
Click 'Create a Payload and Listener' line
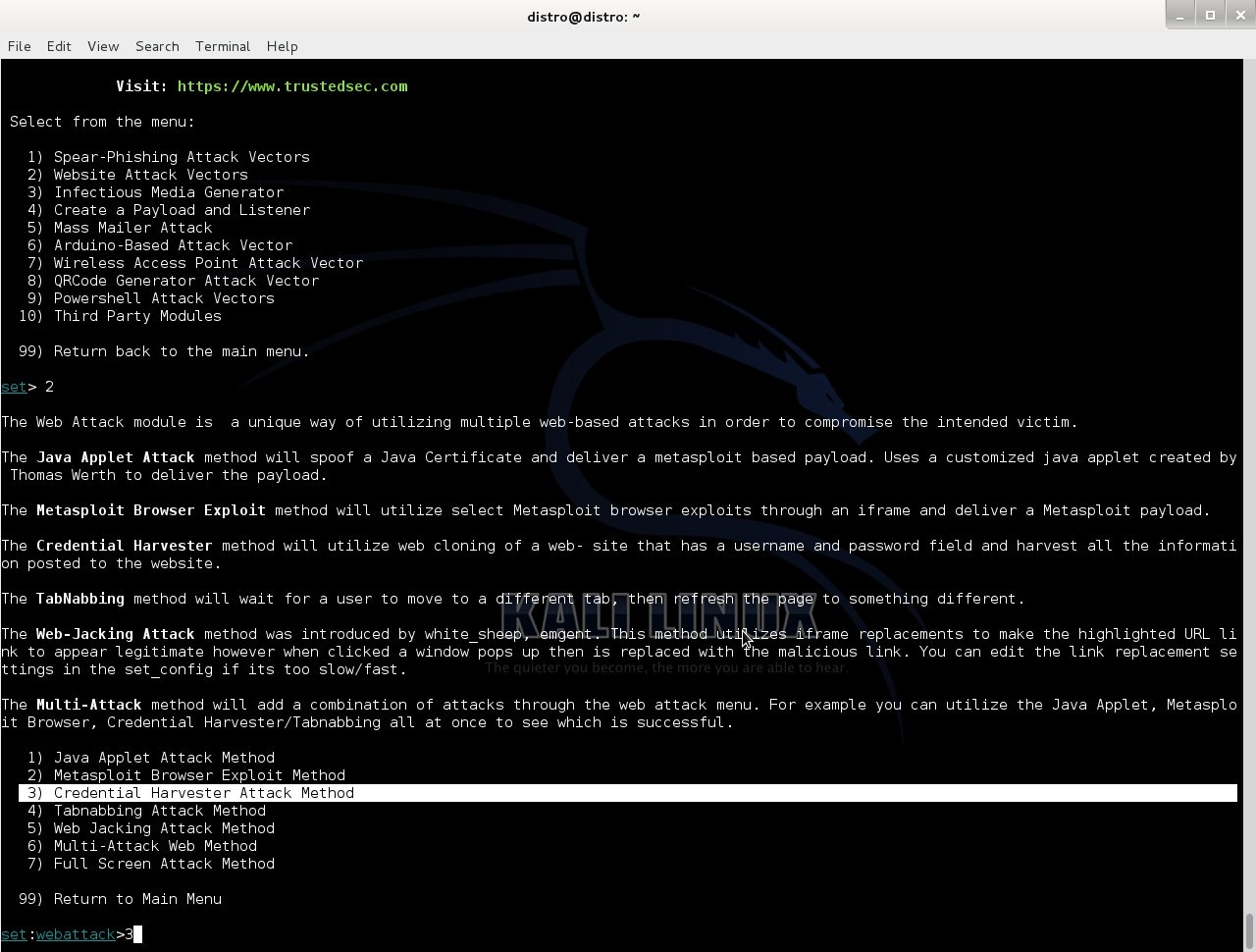pyautogui.click(x=169, y=210)
